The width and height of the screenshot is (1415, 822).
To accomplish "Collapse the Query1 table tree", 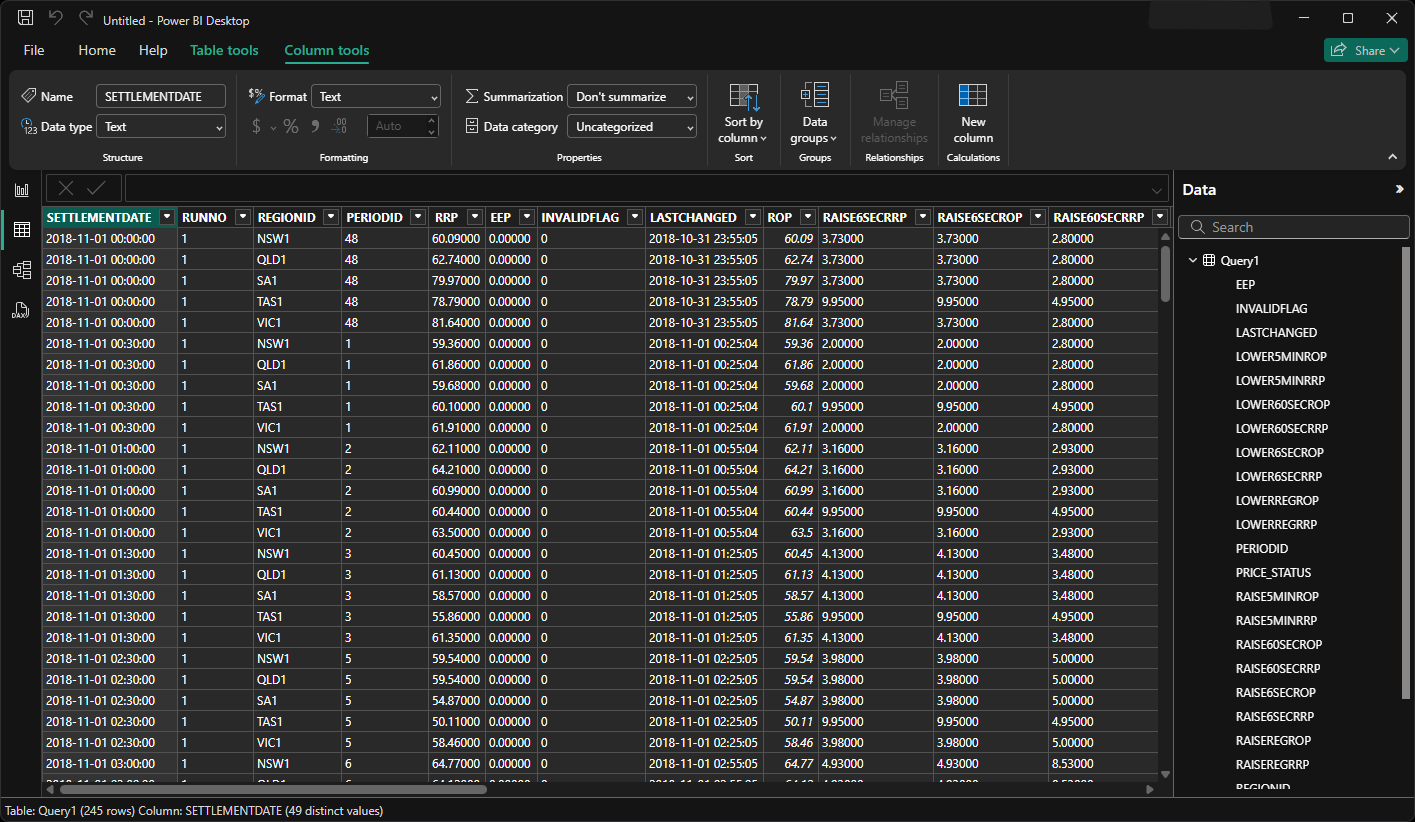I will [1193, 261].
